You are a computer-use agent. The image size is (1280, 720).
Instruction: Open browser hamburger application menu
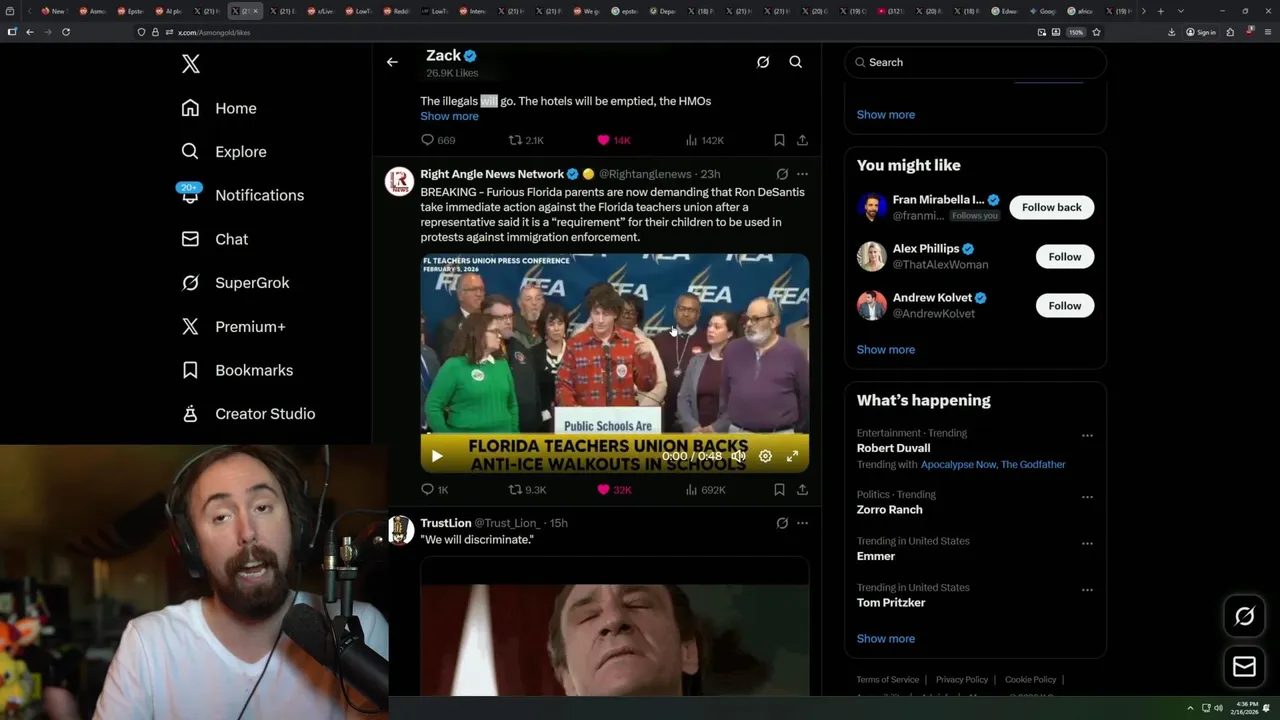click(x=1266, y=32)
